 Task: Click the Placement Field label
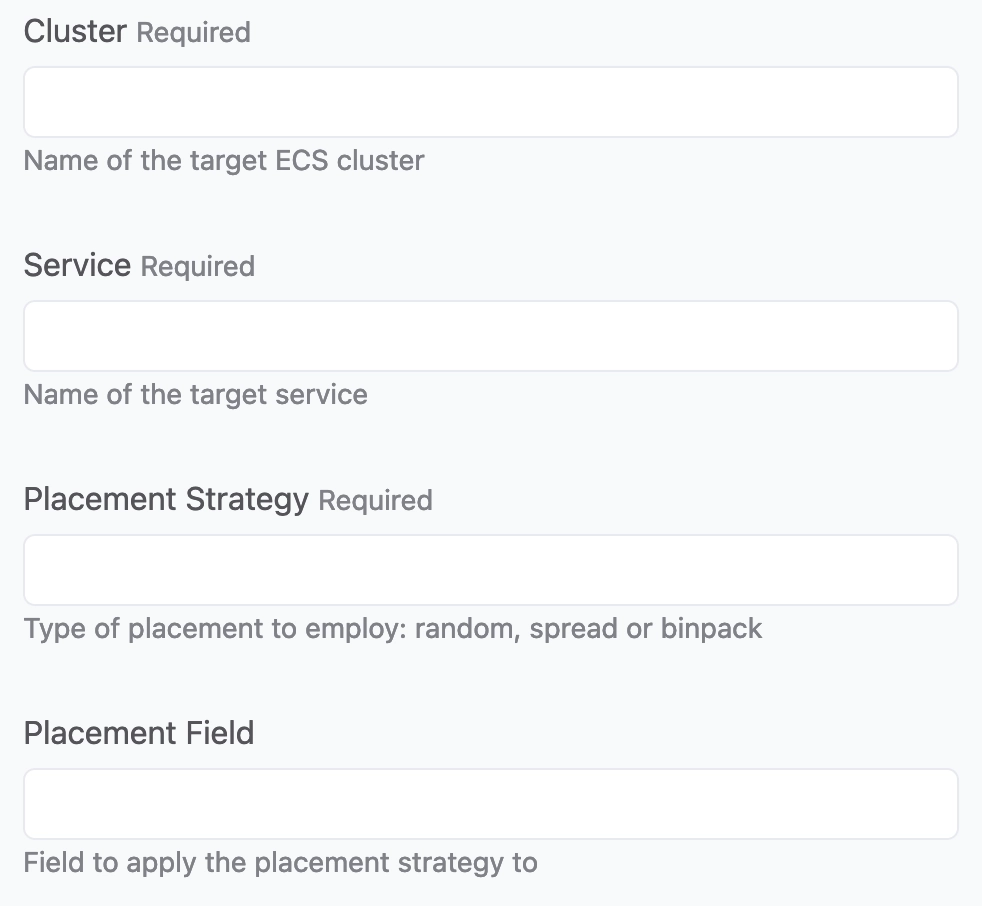[x=139, y=733]
